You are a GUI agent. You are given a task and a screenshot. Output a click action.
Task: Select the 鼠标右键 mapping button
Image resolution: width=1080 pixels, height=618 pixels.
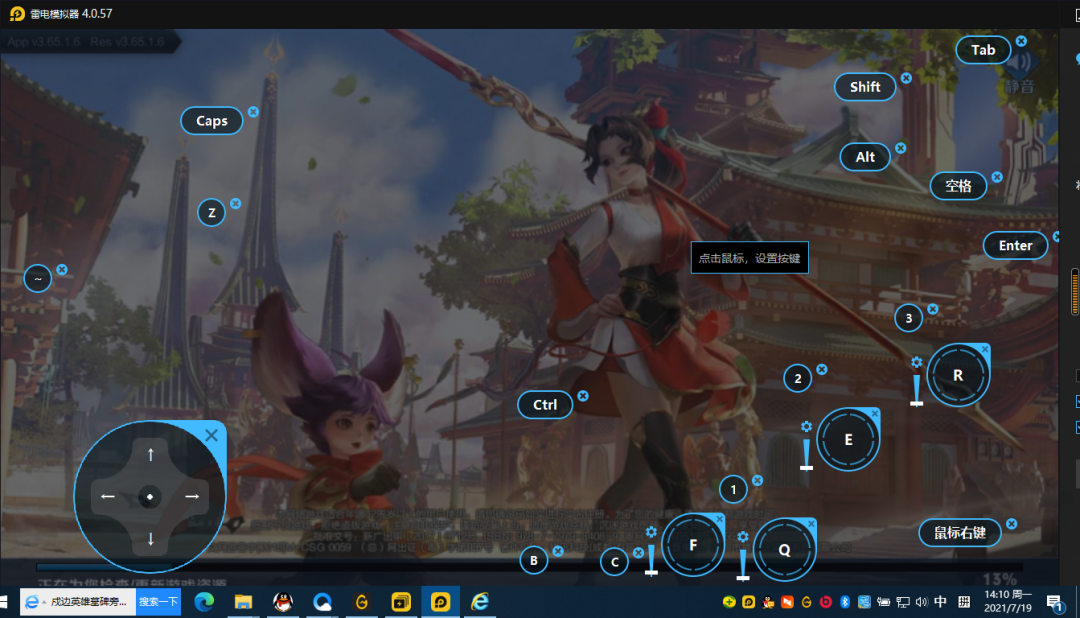pos(959,533)
